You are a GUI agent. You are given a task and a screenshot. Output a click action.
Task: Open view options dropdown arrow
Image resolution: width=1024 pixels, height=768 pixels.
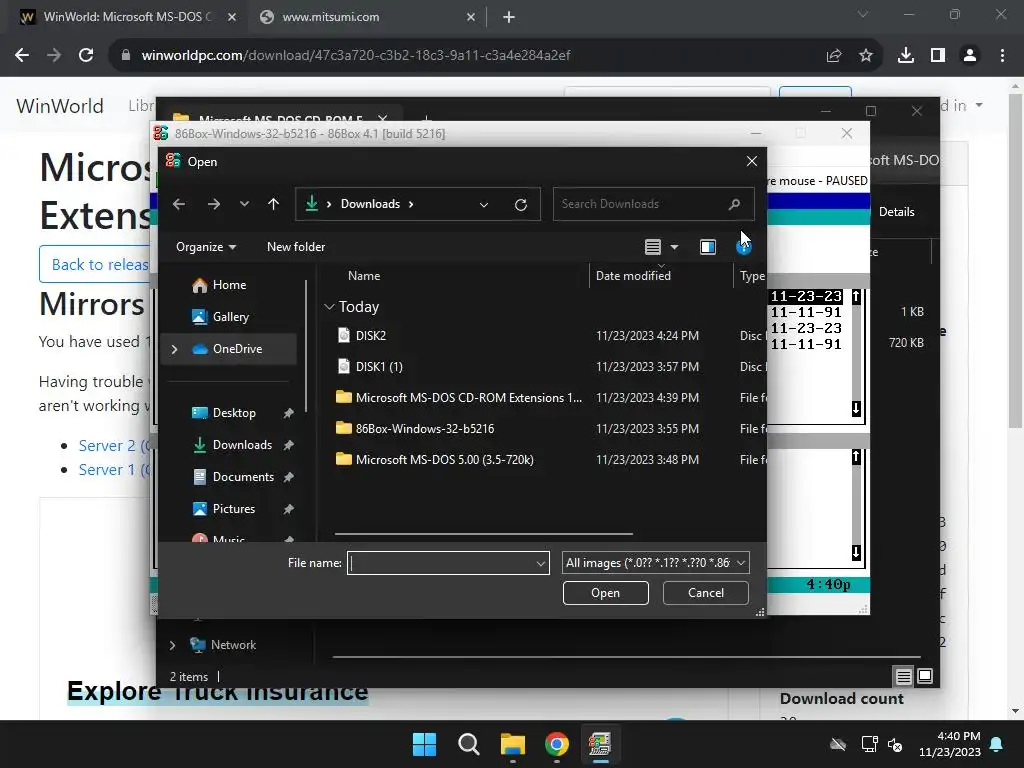coord(675,247)
